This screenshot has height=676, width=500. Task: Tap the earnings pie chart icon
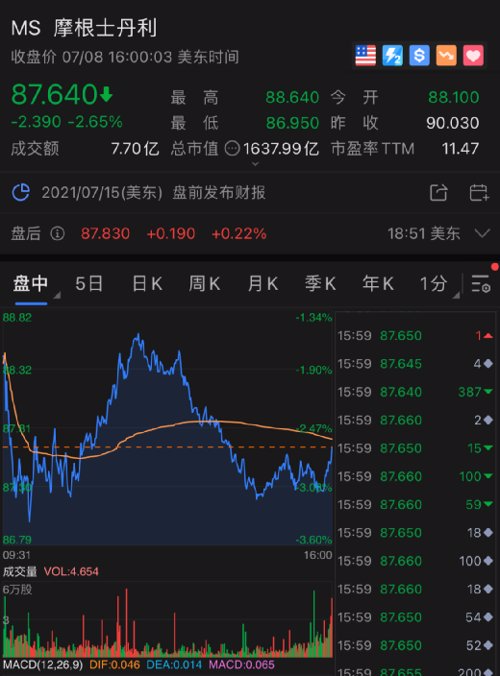[21, 192]
